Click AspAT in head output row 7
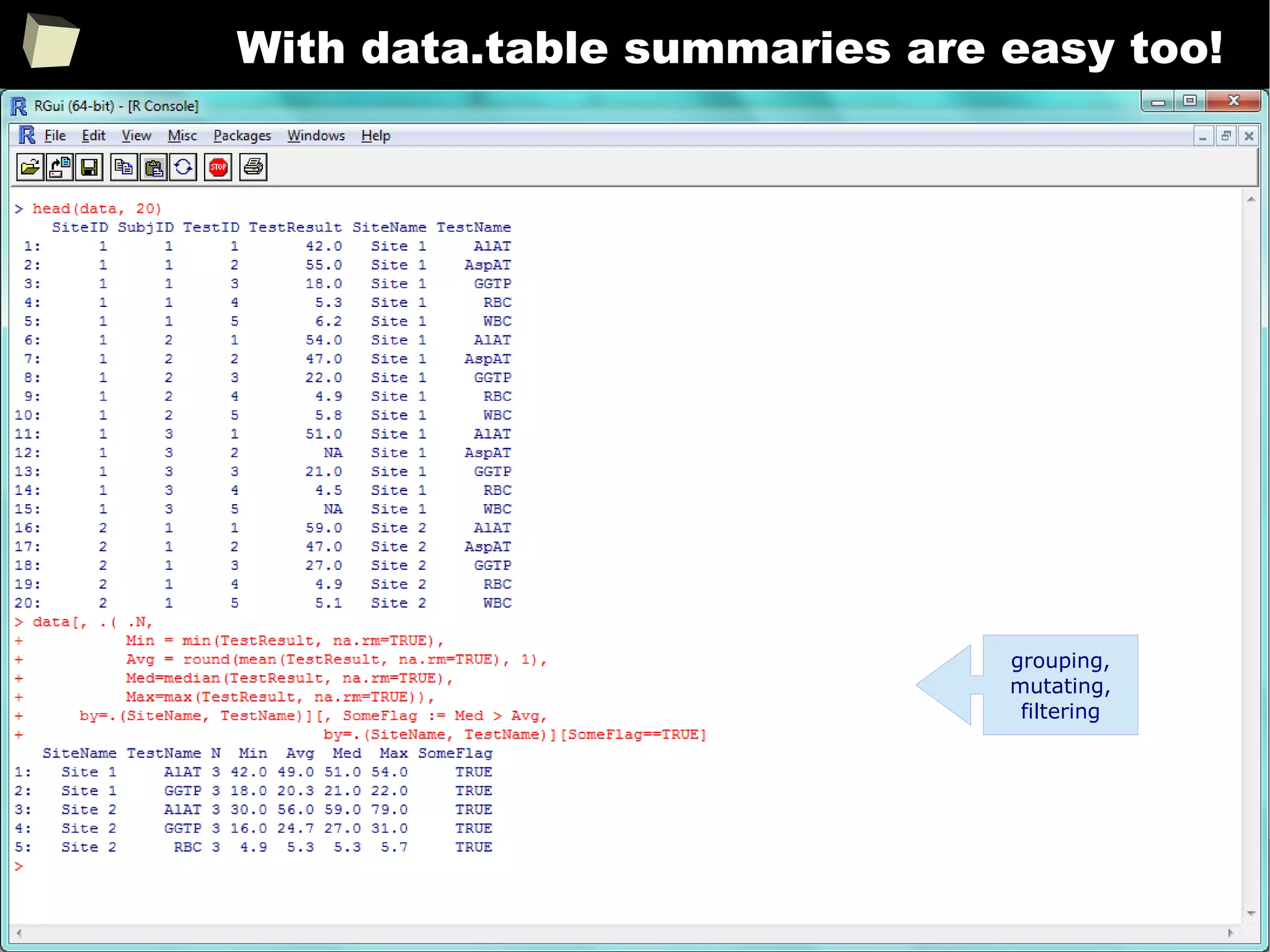The height and width of the screenshot is (952, 1270). coord(488,359)
